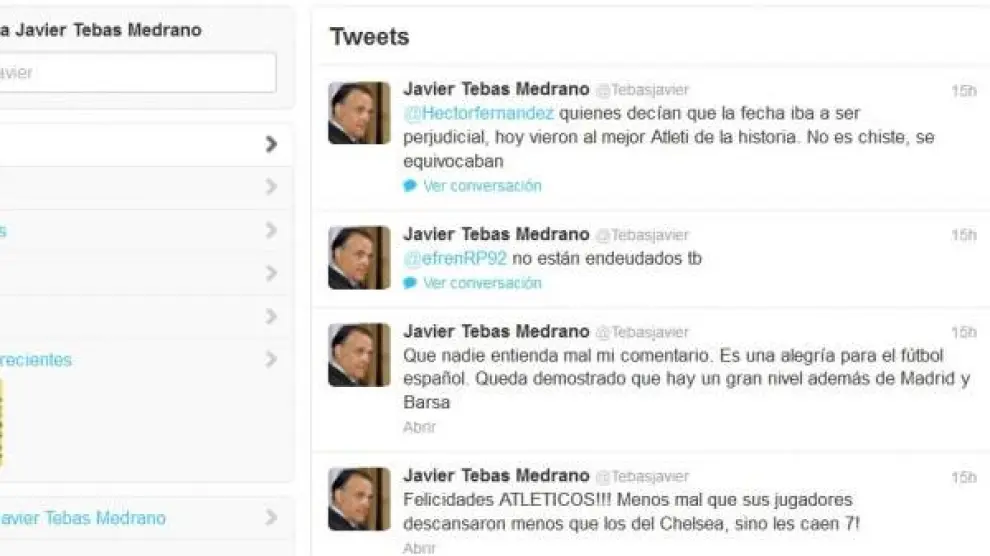This screenshot has height=556, width=990.
Task: Click the 15h timestamp on the first tweet
Action: point(963,91)
